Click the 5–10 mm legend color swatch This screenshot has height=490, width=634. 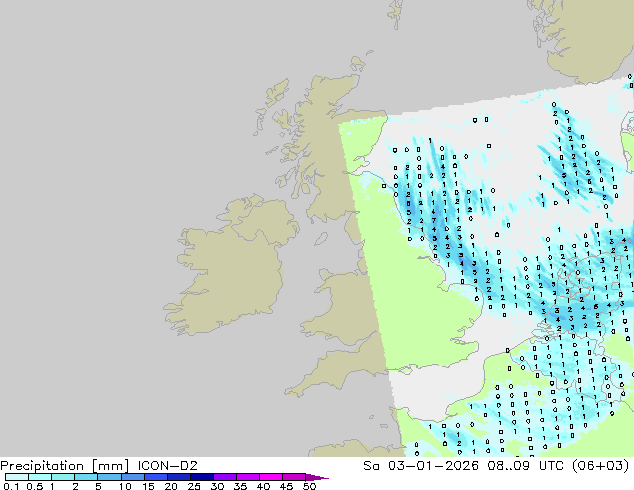(109, 477)
